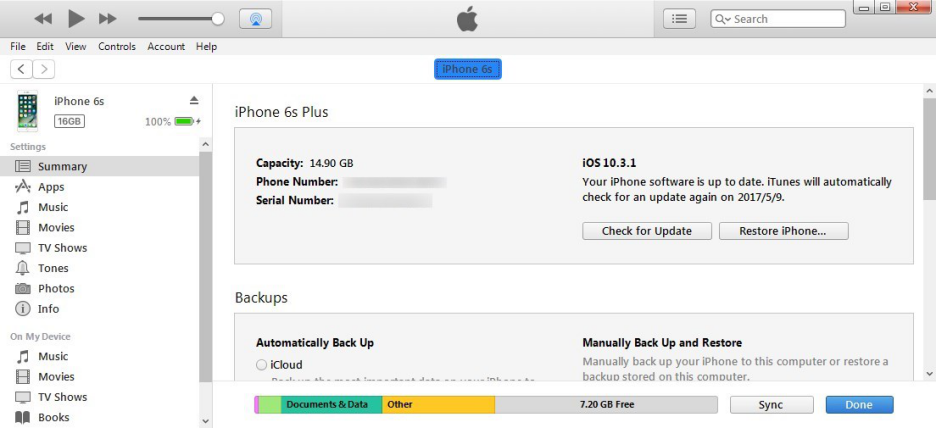Click the sidebar scroll up arrow
The width and height of the screenshot is (936, 428).
(x=205, y=144)
